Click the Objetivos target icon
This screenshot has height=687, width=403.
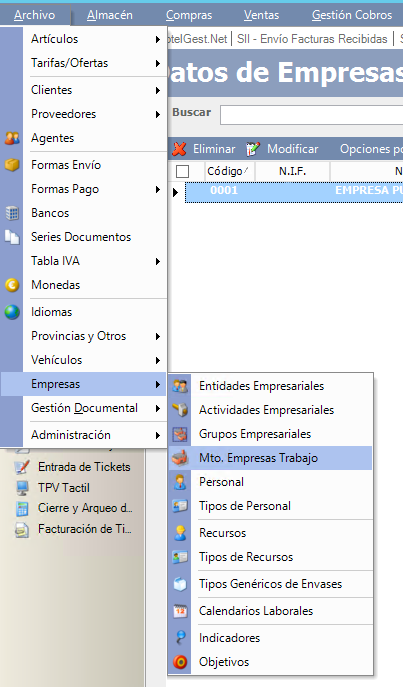pyautogui.click(x=180, y=662)
